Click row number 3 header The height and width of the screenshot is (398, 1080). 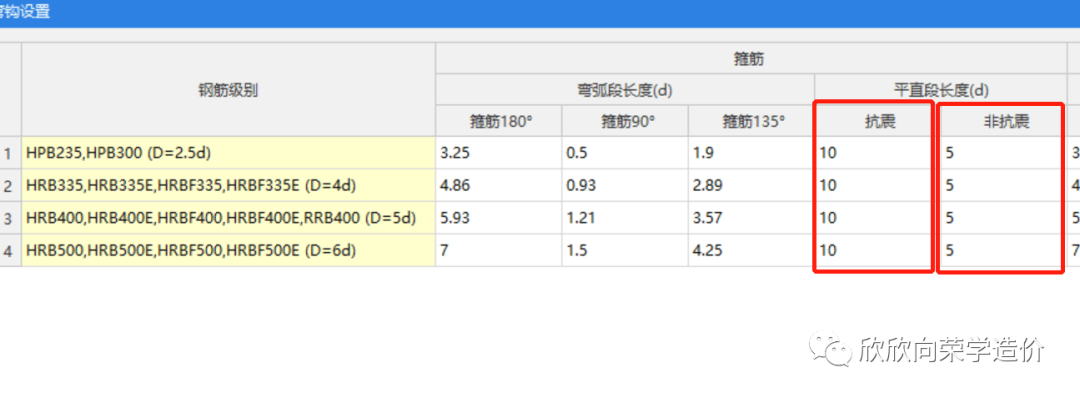(10, 218)
